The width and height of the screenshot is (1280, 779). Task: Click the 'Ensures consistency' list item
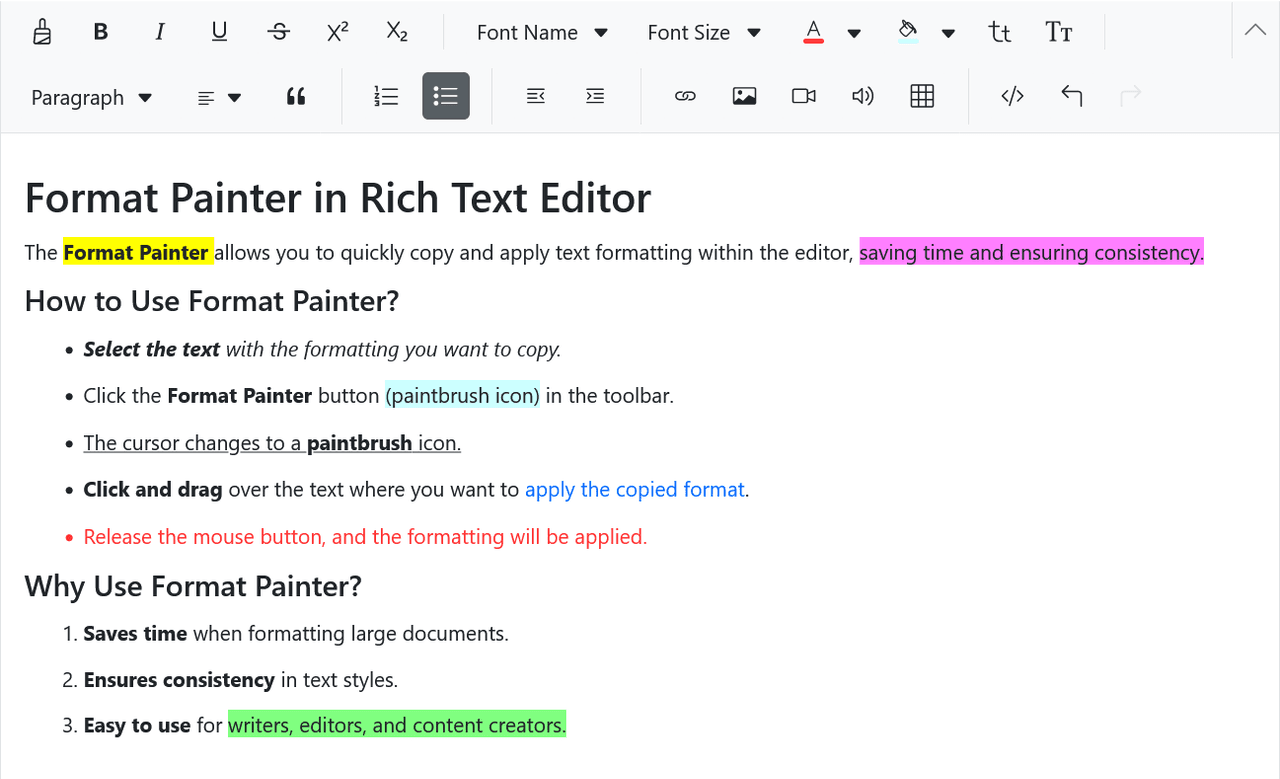241,680
